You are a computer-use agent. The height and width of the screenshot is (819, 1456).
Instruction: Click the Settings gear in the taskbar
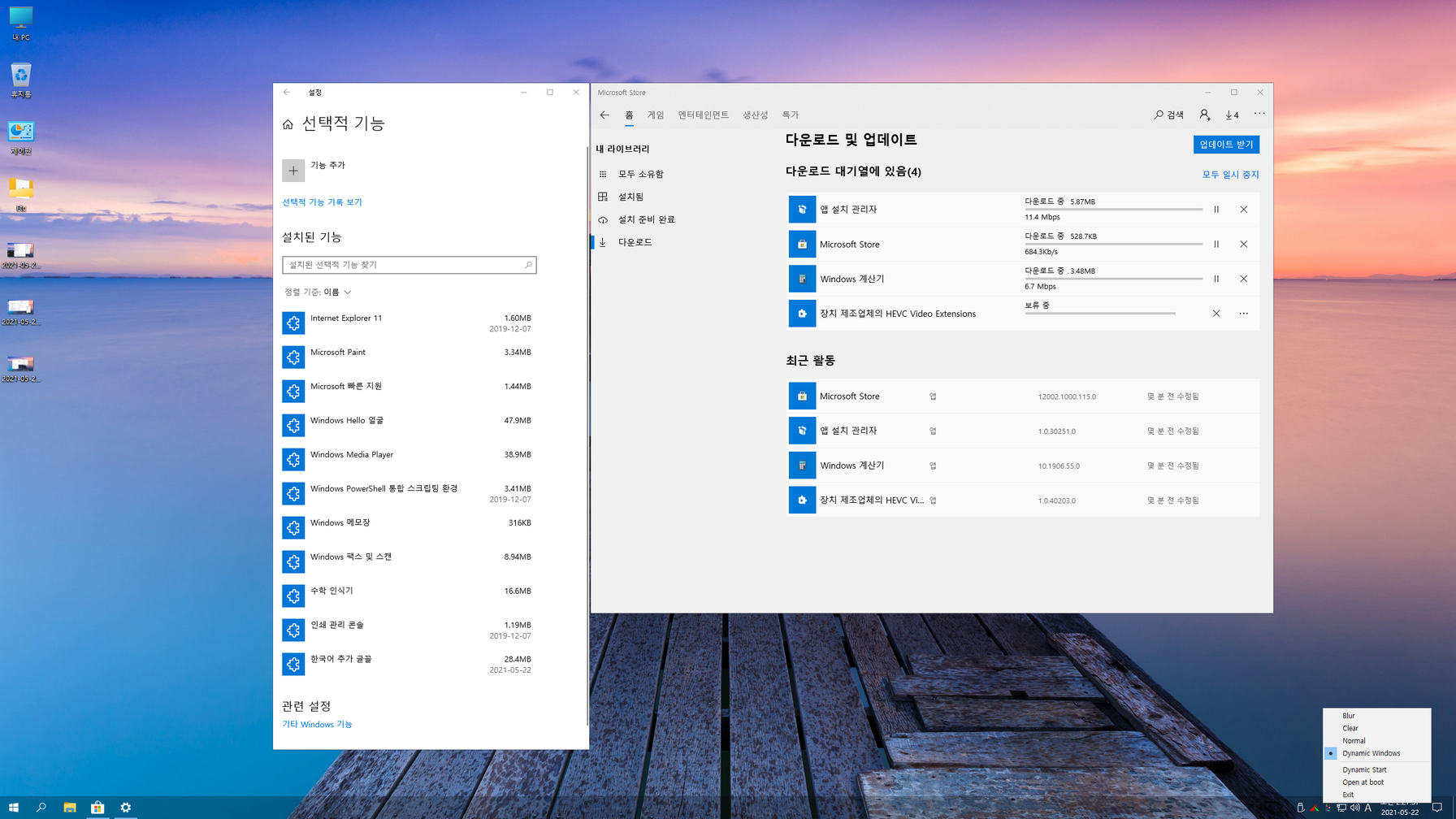[125, 808]
